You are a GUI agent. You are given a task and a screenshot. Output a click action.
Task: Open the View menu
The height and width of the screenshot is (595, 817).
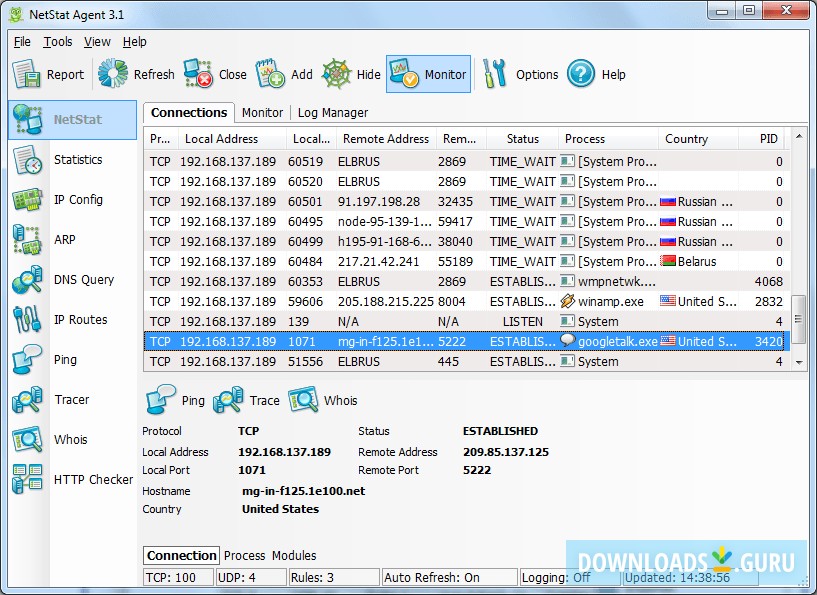click(97, 42)
